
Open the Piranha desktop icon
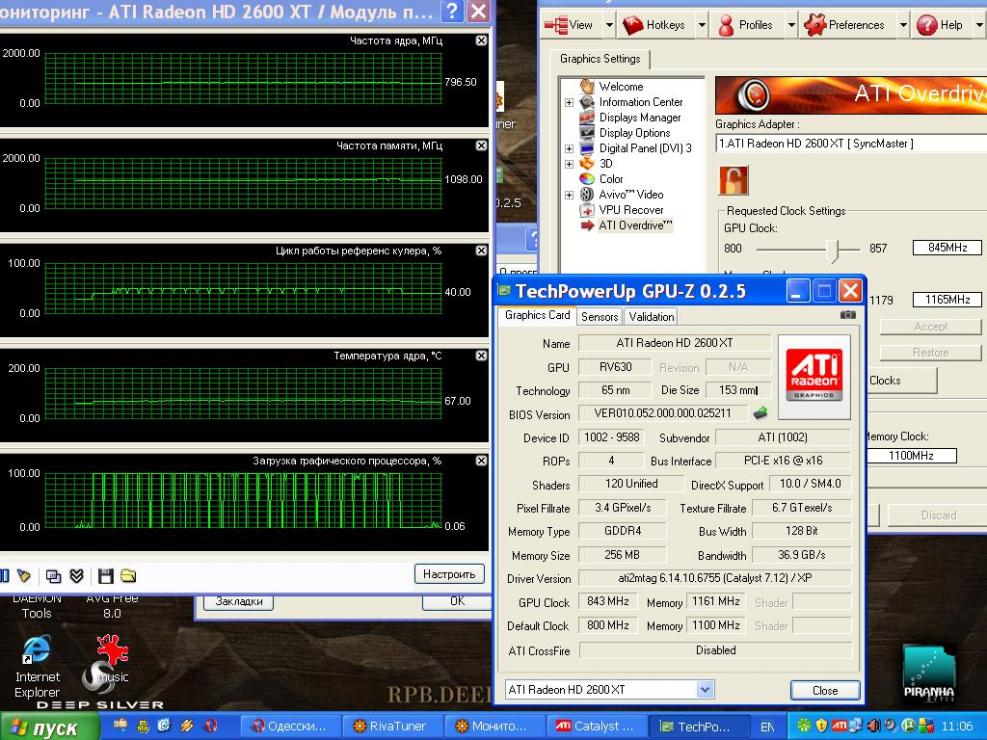click(929, 673)
